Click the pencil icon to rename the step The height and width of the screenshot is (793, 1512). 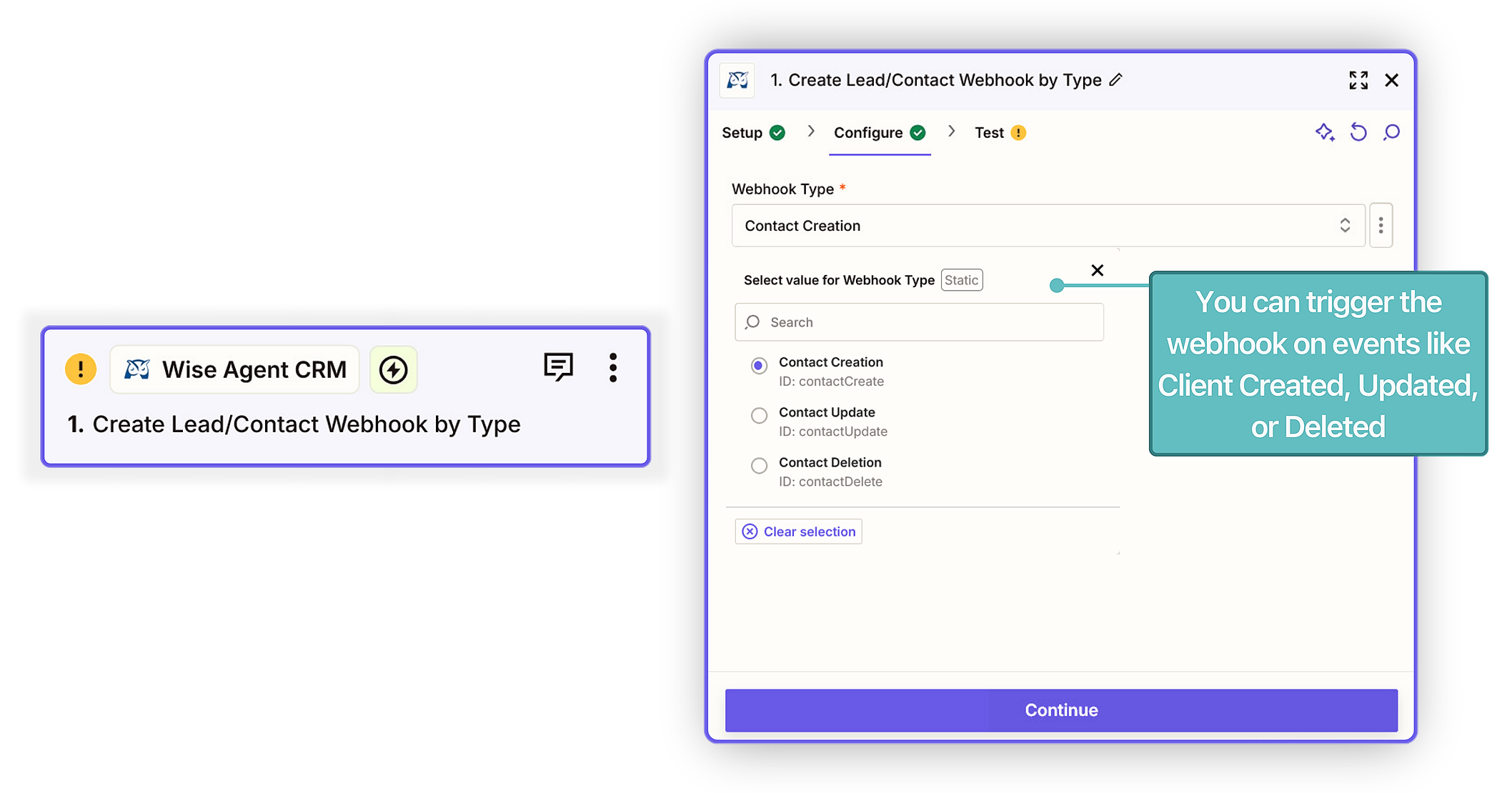click(1116, 80)
